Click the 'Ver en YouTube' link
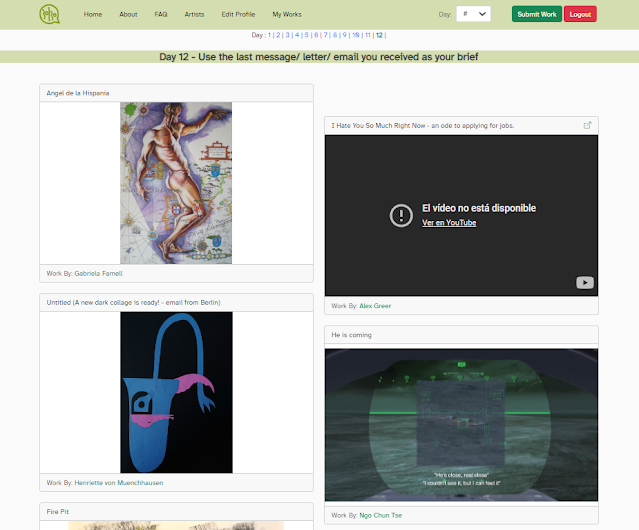 pos(449,223)
